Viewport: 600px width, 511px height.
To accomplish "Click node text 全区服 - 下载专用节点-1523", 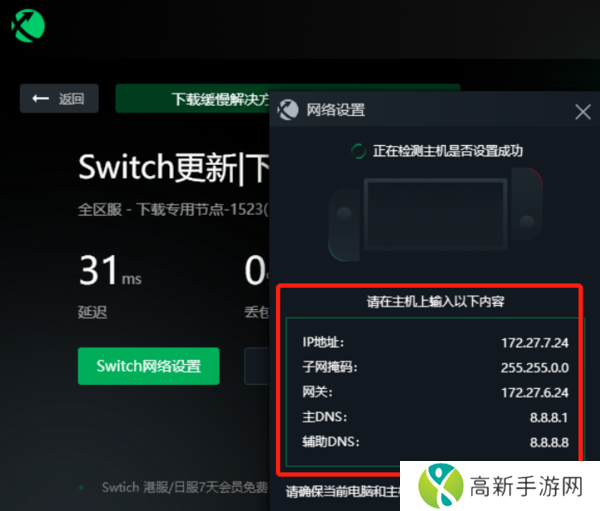I will point(173,209).
